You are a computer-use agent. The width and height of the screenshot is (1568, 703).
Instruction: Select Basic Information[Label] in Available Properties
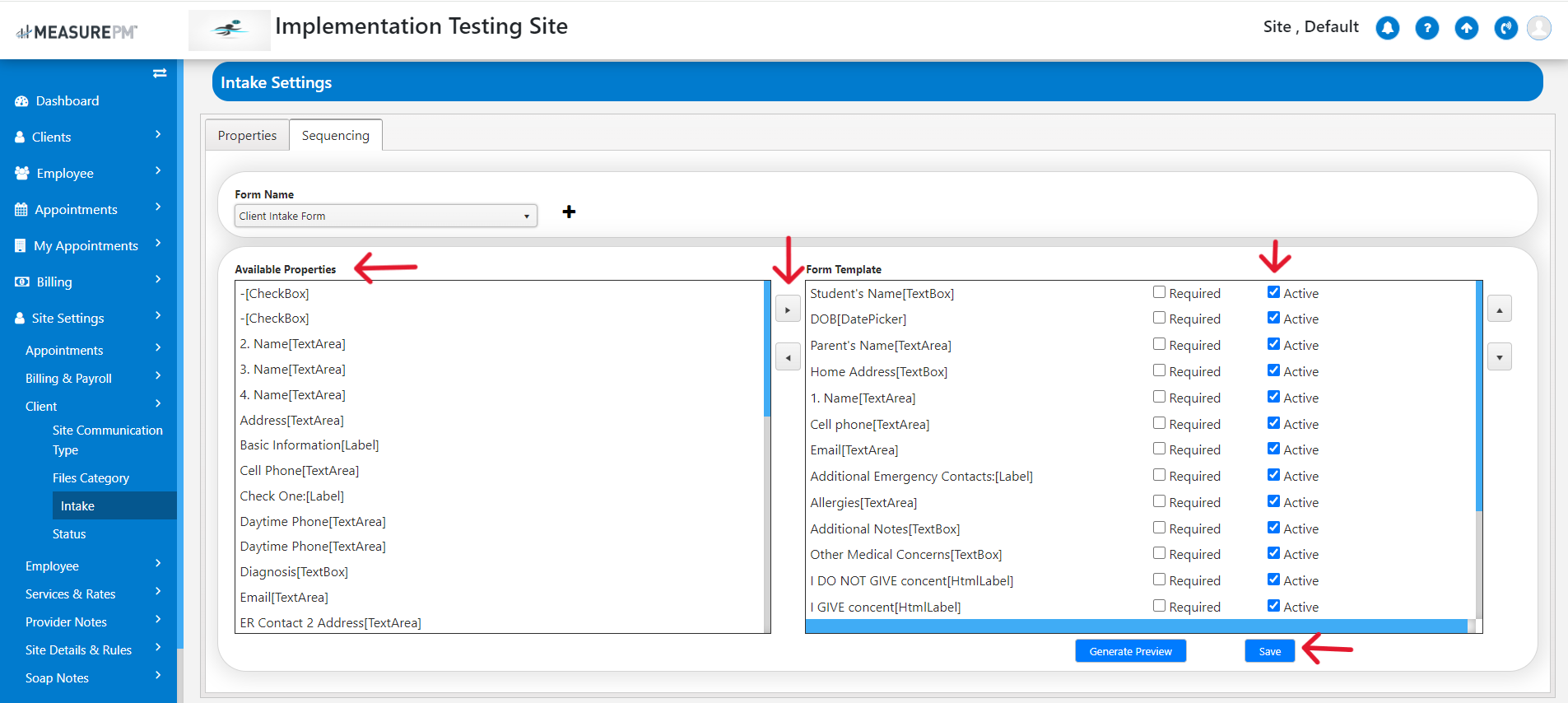point(309,445)
